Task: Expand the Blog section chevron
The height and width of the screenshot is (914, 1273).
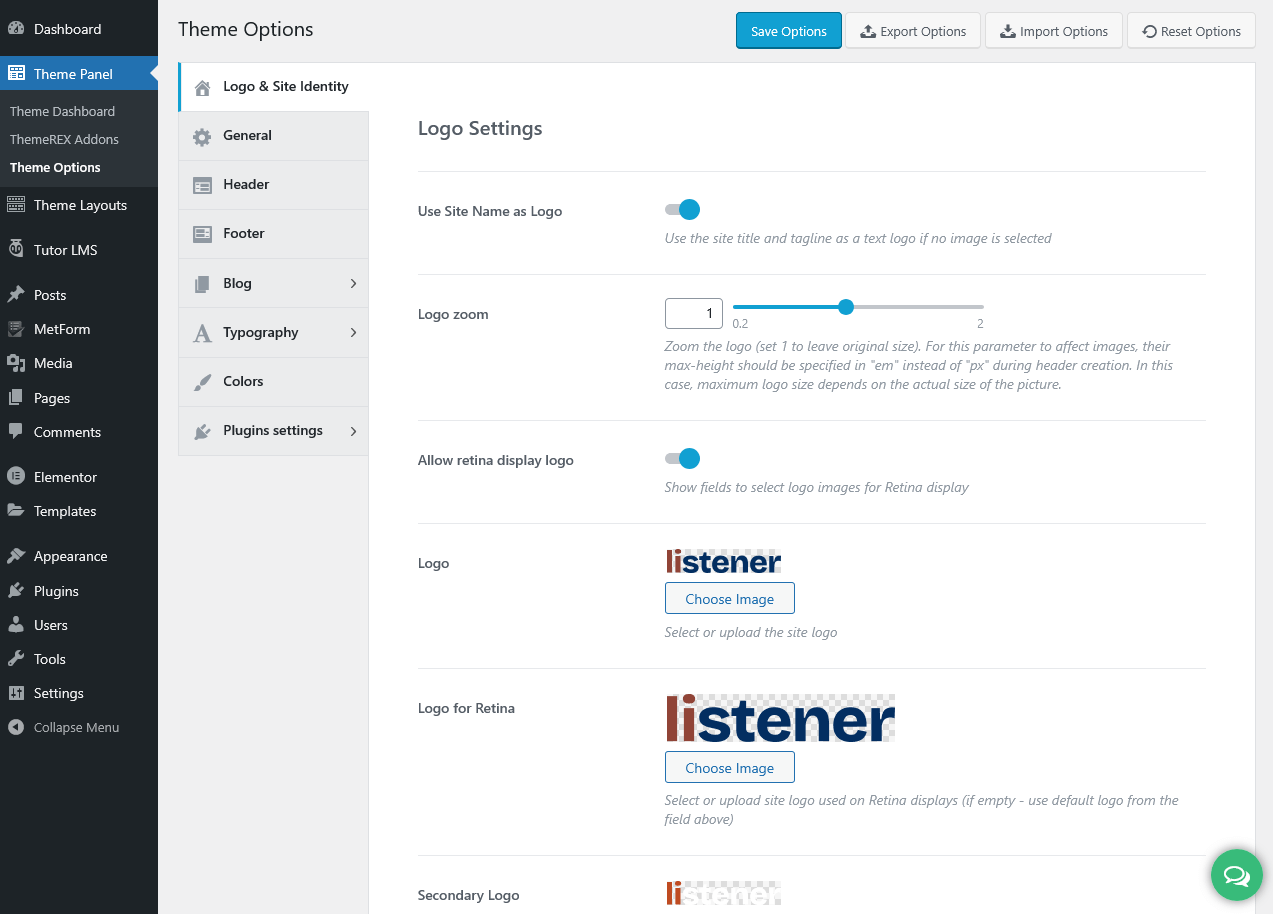Action: pyautogui.click(x=353, y=284)
